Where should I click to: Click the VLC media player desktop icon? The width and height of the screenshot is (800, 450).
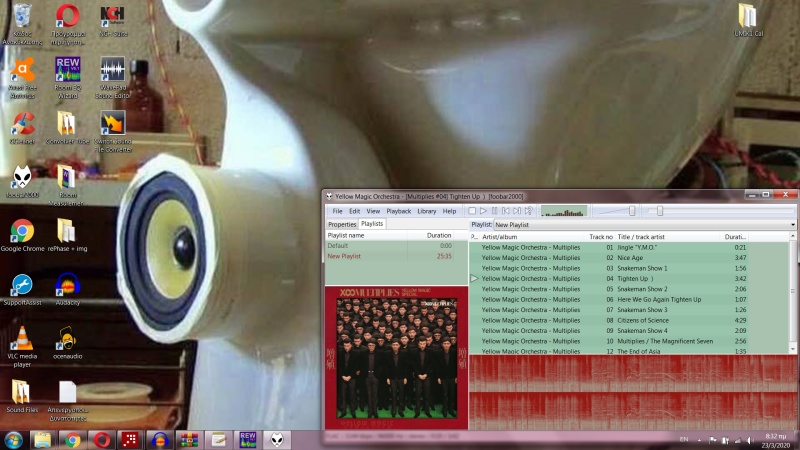(22, 347)
